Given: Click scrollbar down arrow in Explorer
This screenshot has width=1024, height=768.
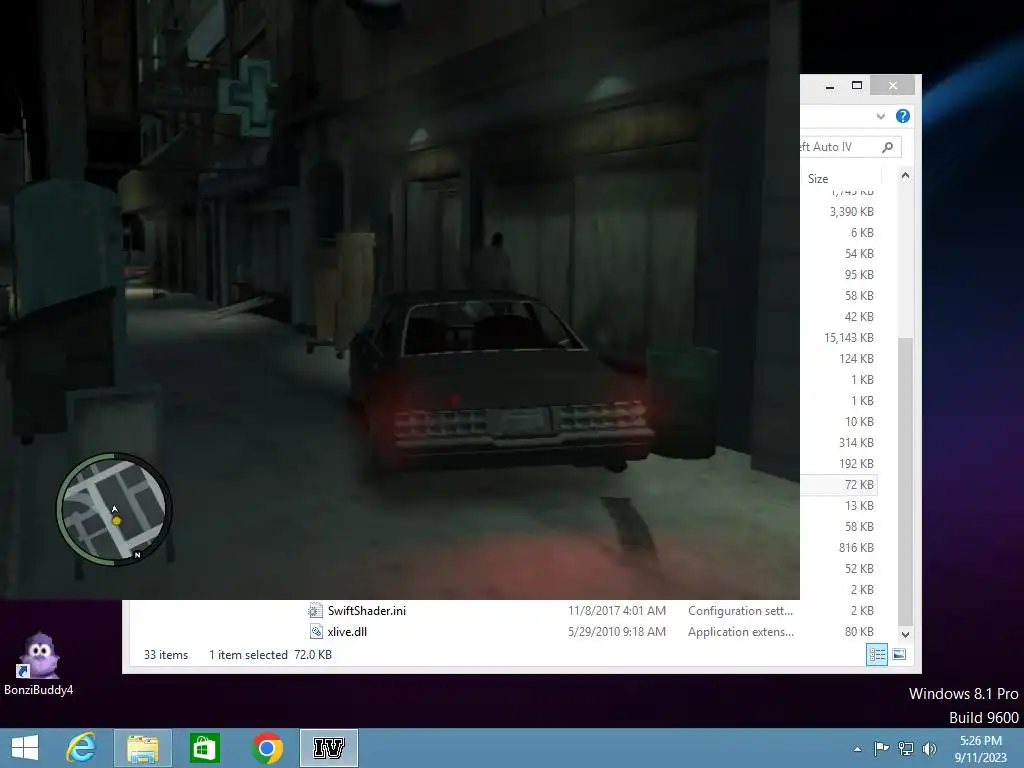Looking at the screenshot, I should (x=905, y=634).
